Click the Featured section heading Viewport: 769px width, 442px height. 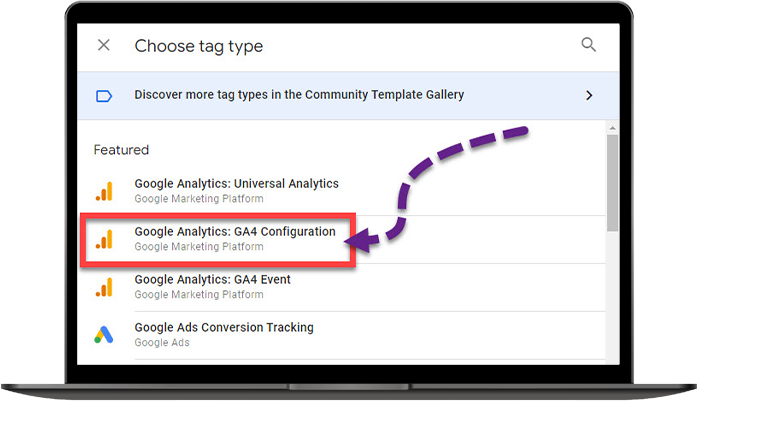coord(121,150)
